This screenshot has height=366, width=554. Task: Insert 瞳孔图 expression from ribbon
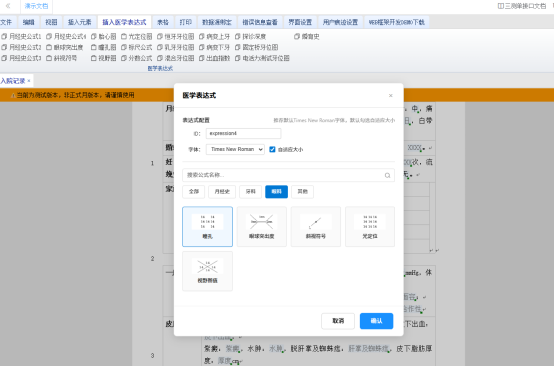point(104,47)
